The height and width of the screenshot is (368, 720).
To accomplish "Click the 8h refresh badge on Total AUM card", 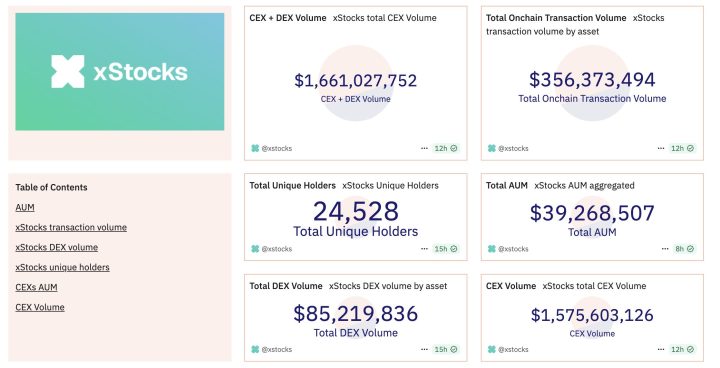I will (684, 249).
